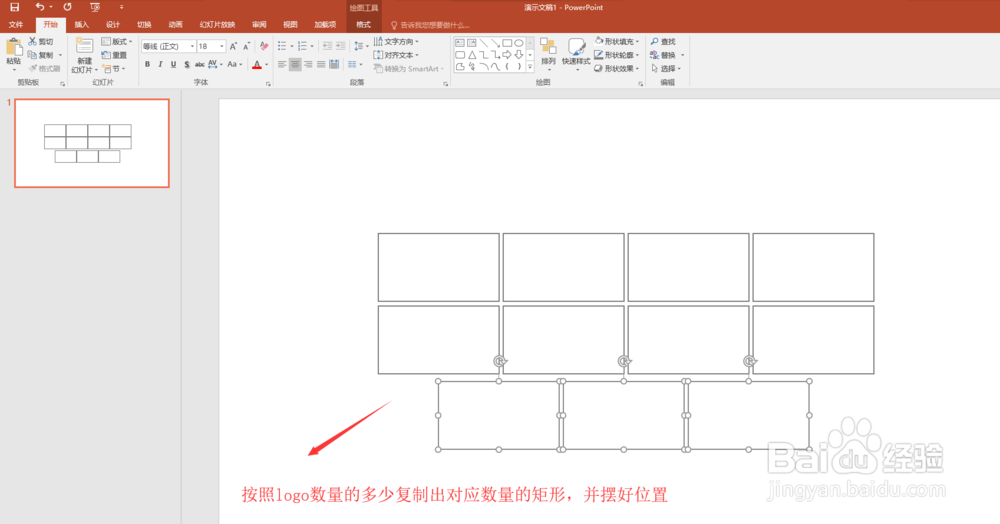Click the 重置 reset slide button
Screen dimensions: 1000x524
pyautogui.click(x=114, y=55)
